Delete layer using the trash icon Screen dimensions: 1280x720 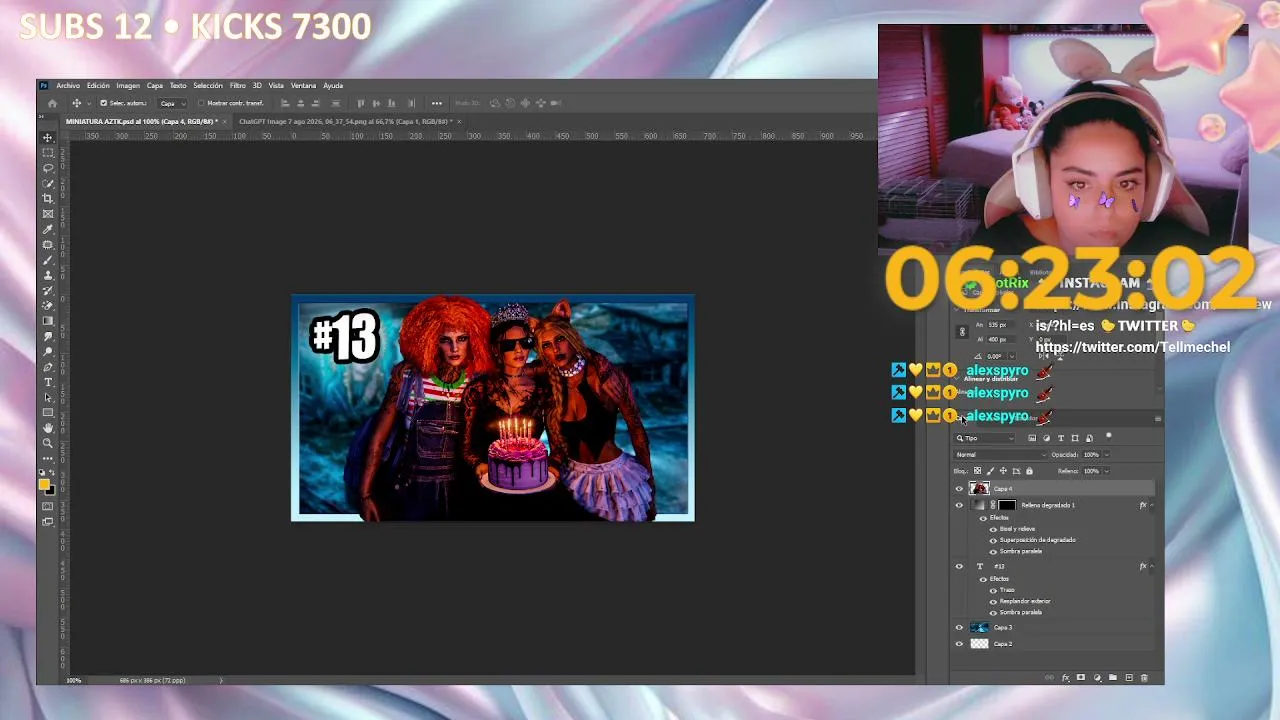click(x=1144, y=678)
